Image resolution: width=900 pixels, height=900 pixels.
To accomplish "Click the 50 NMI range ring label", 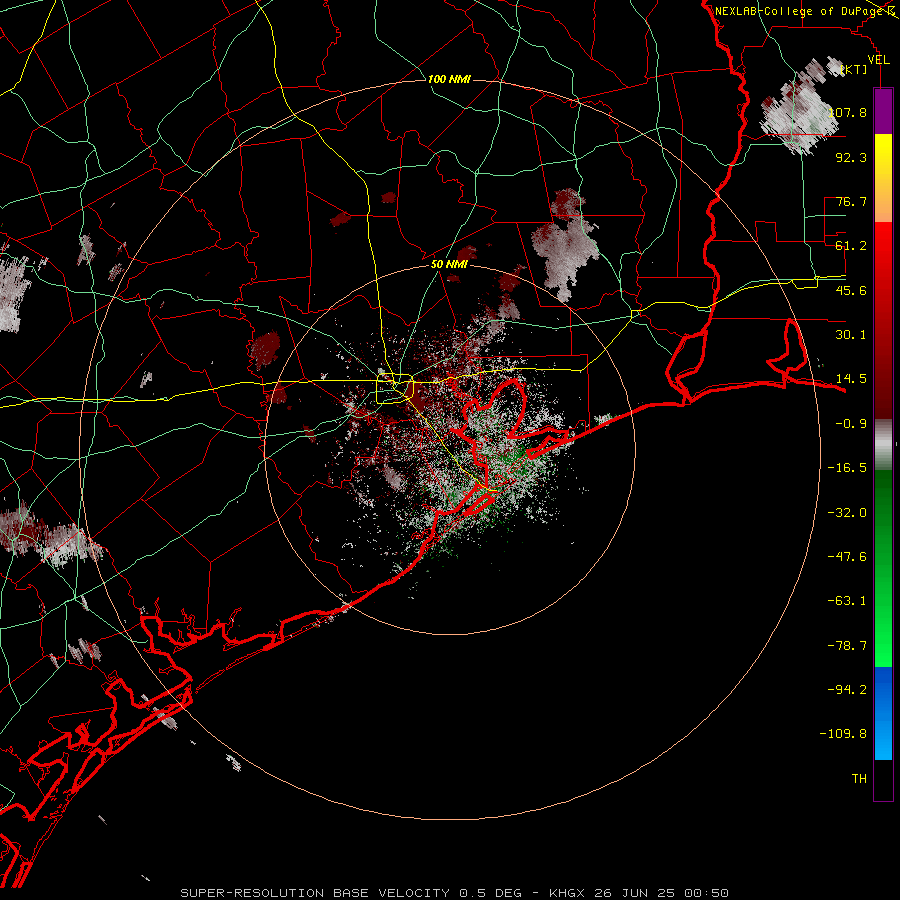I will 449,264.
